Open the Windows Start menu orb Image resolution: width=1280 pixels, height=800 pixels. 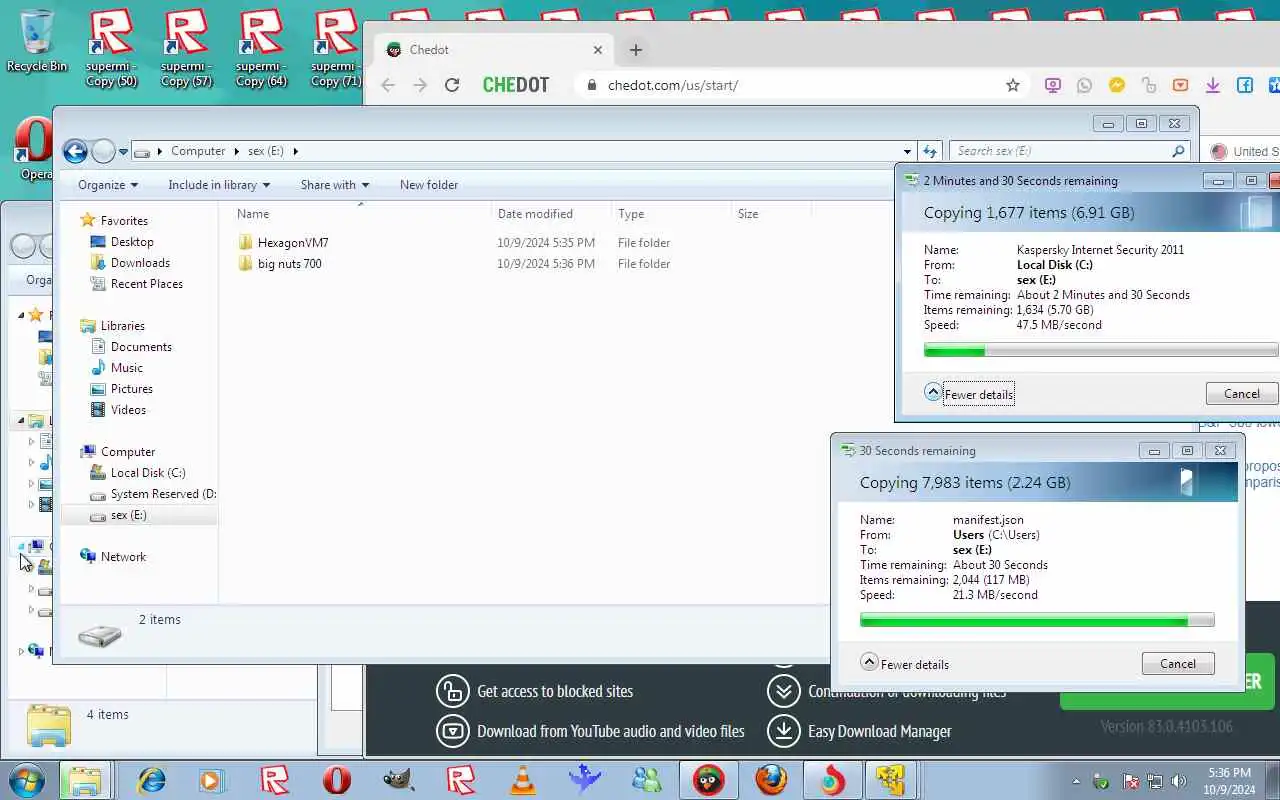pyautogui.click(x=27, y=779)
